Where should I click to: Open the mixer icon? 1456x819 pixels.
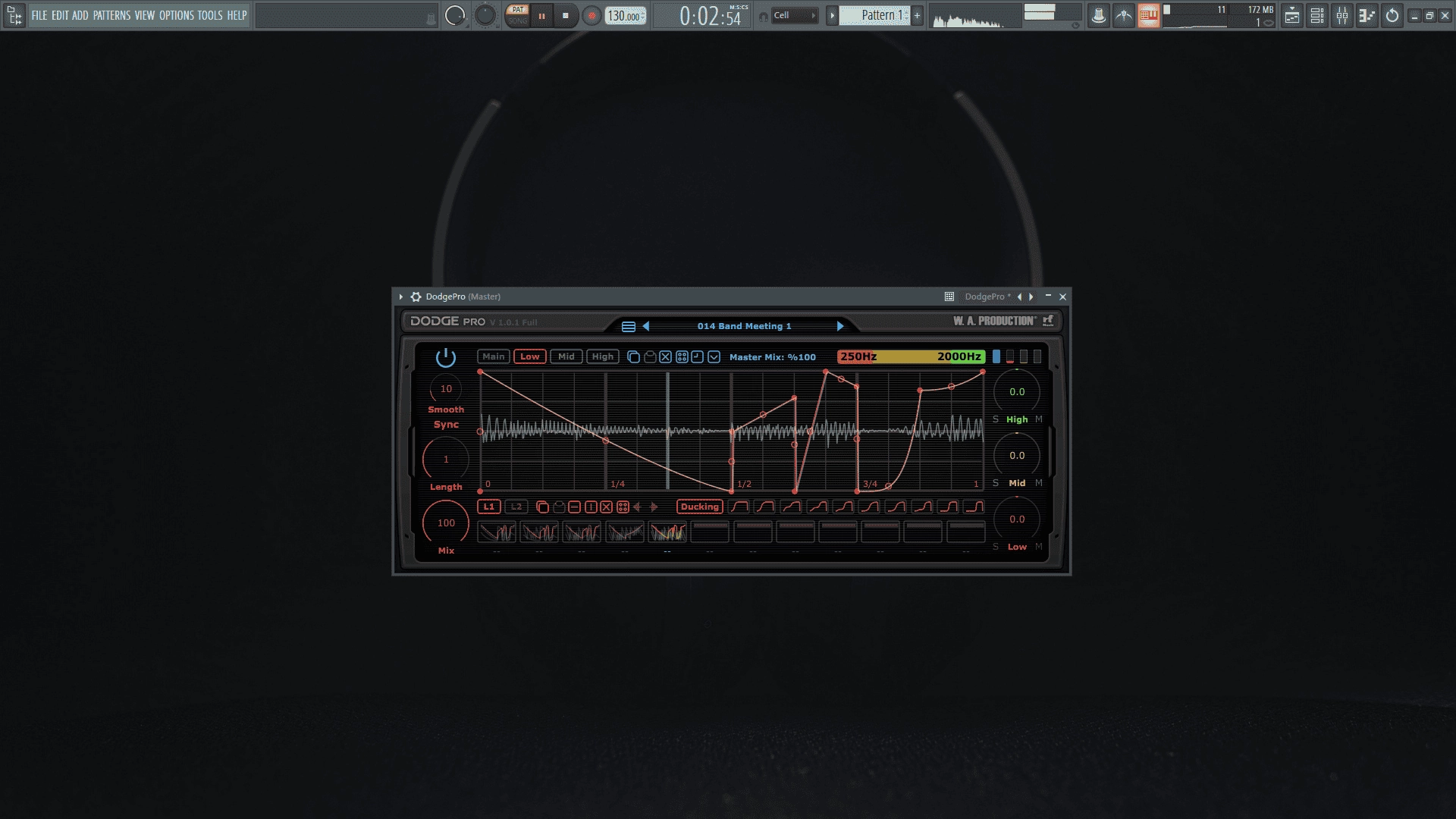1342,15
